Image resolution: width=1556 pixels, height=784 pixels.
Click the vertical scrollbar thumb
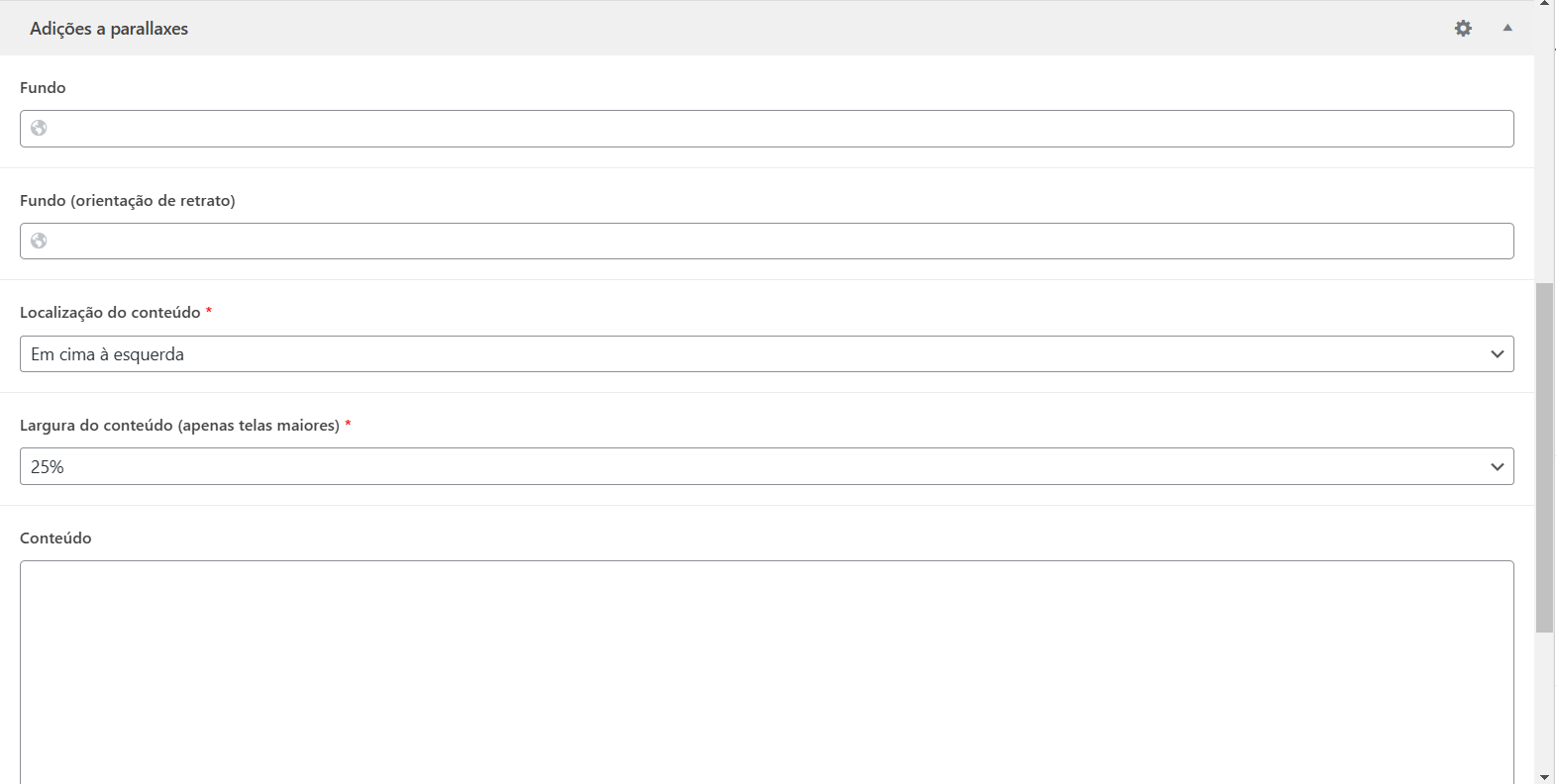[1544, 455]
